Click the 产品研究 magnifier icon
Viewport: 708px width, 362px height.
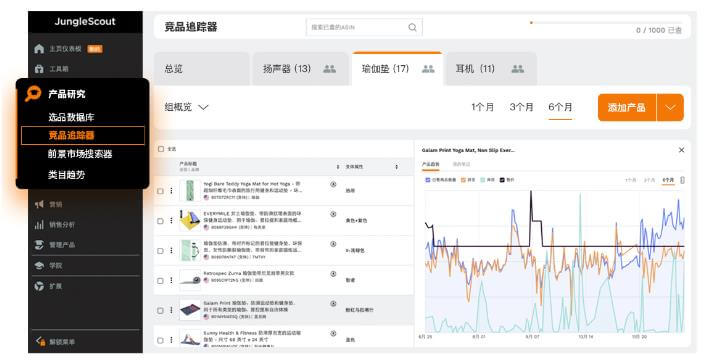pyautogui.click(x=33, y=93)
